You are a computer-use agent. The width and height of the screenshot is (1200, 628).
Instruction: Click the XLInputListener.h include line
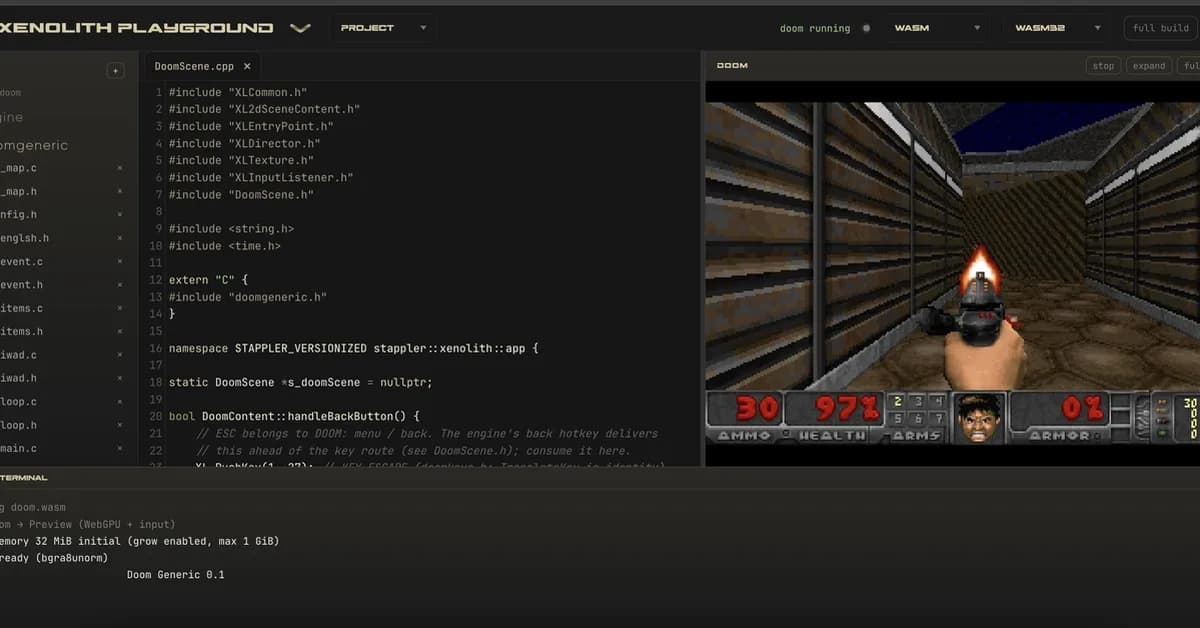(261, 178)
